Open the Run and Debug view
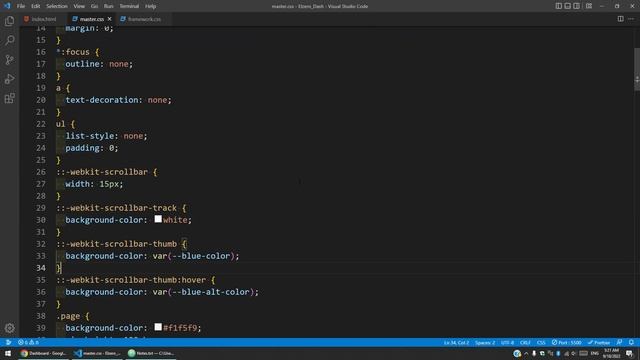Screen dimensions: 640x360 pos(9,79)
